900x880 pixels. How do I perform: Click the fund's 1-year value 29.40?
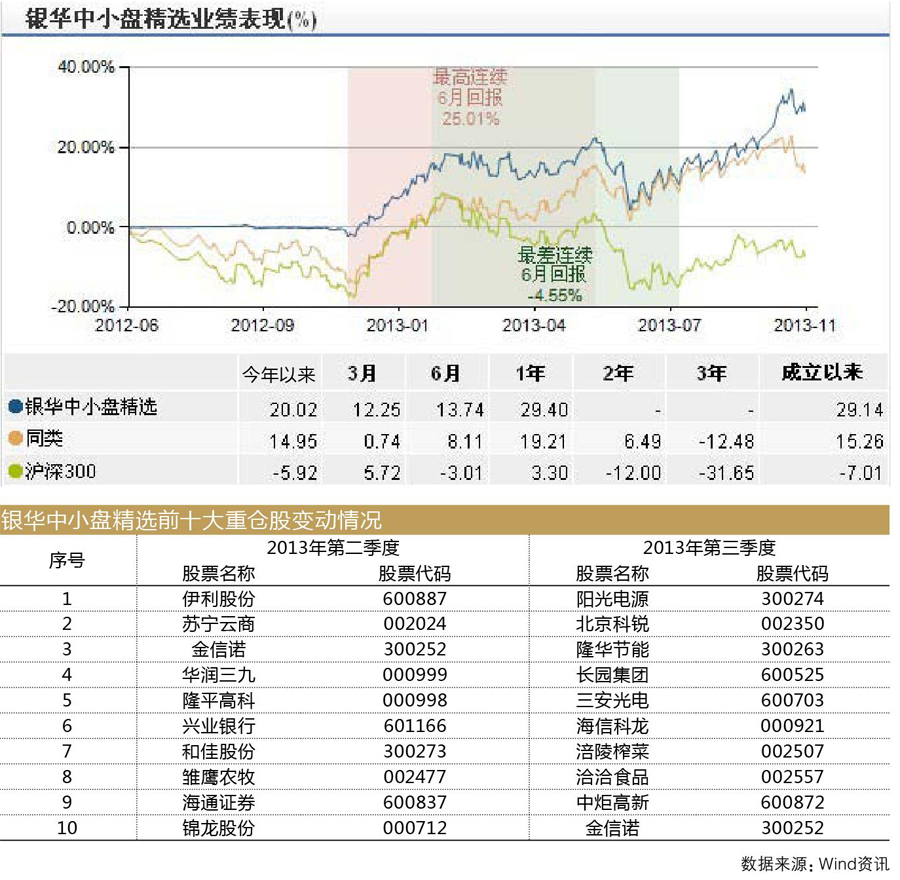[x=544, y=410]
